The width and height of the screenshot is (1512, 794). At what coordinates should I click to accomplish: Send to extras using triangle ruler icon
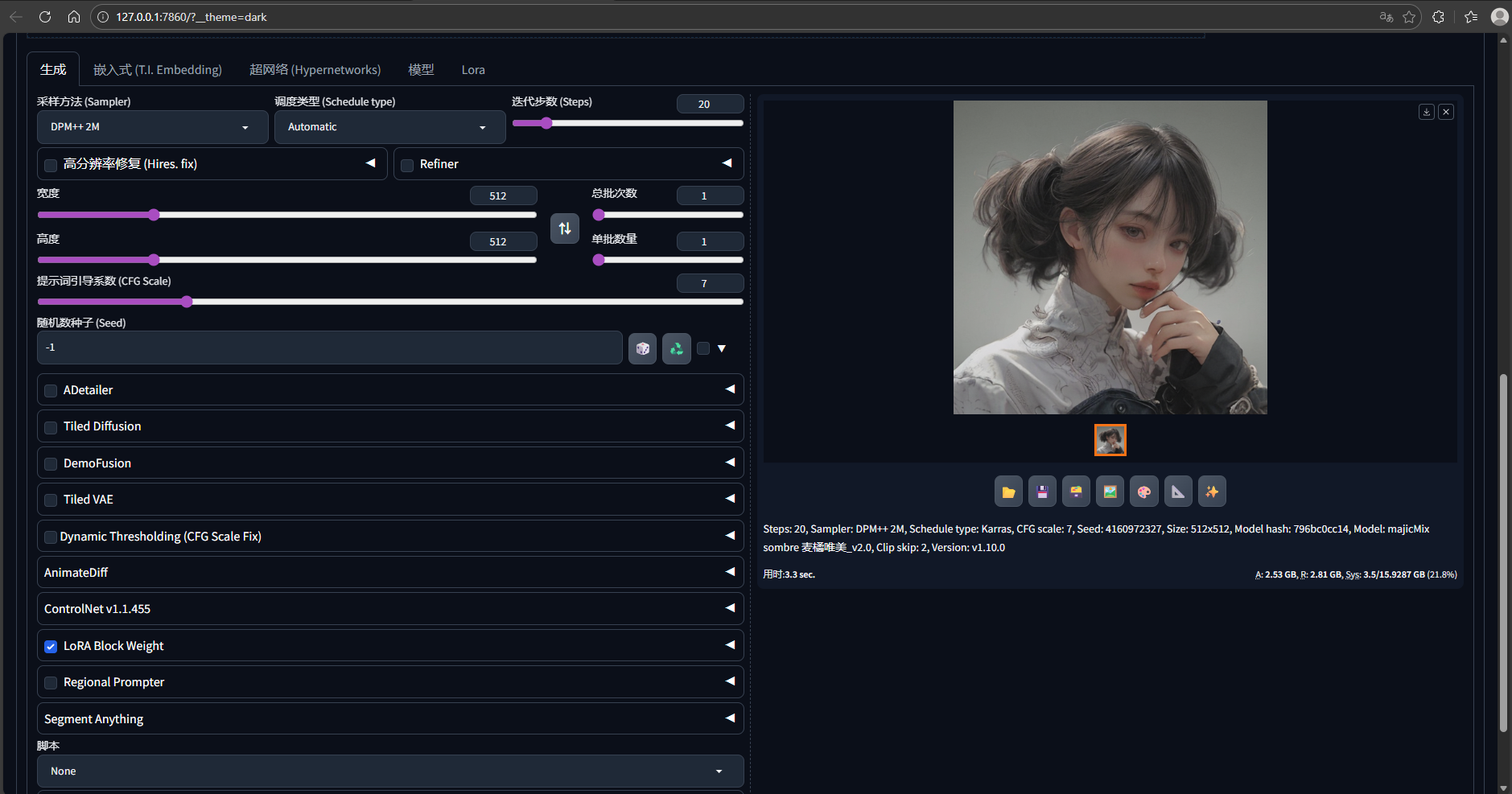tap(1178, 492)
